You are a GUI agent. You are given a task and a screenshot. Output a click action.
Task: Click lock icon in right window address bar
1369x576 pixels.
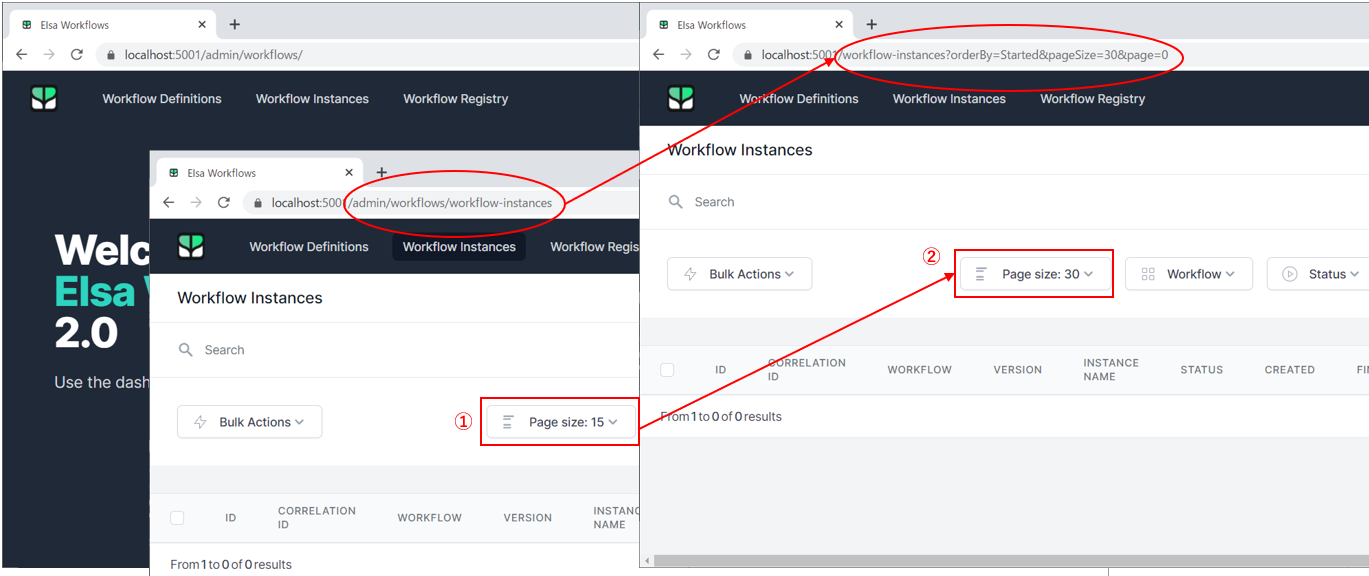click(x=747, y=55)
